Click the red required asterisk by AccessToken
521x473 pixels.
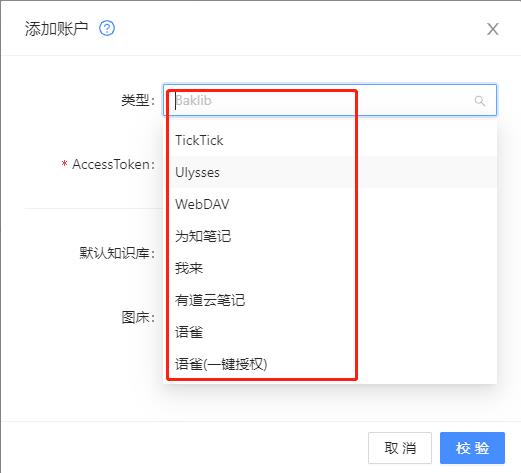click(x=64, y=164)
